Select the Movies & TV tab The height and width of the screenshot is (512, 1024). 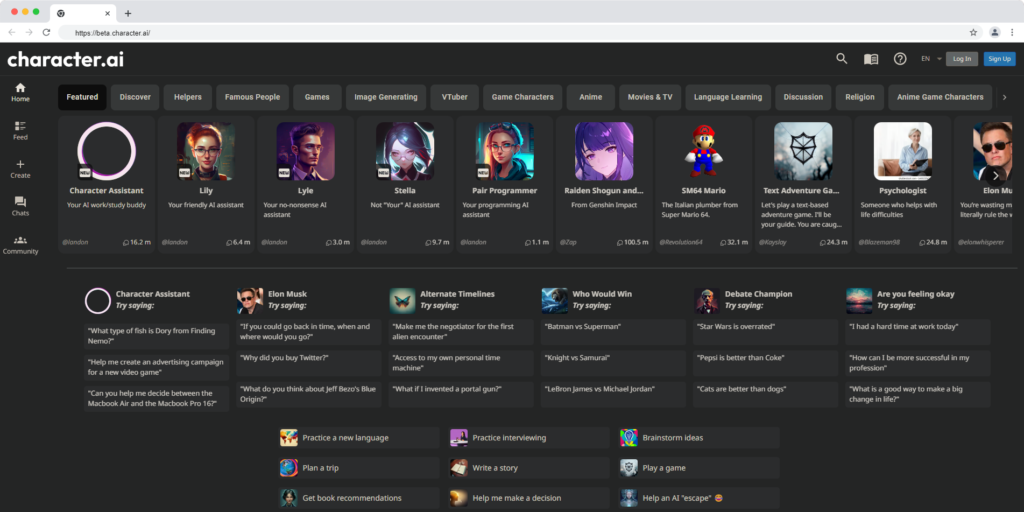[650, 97]
